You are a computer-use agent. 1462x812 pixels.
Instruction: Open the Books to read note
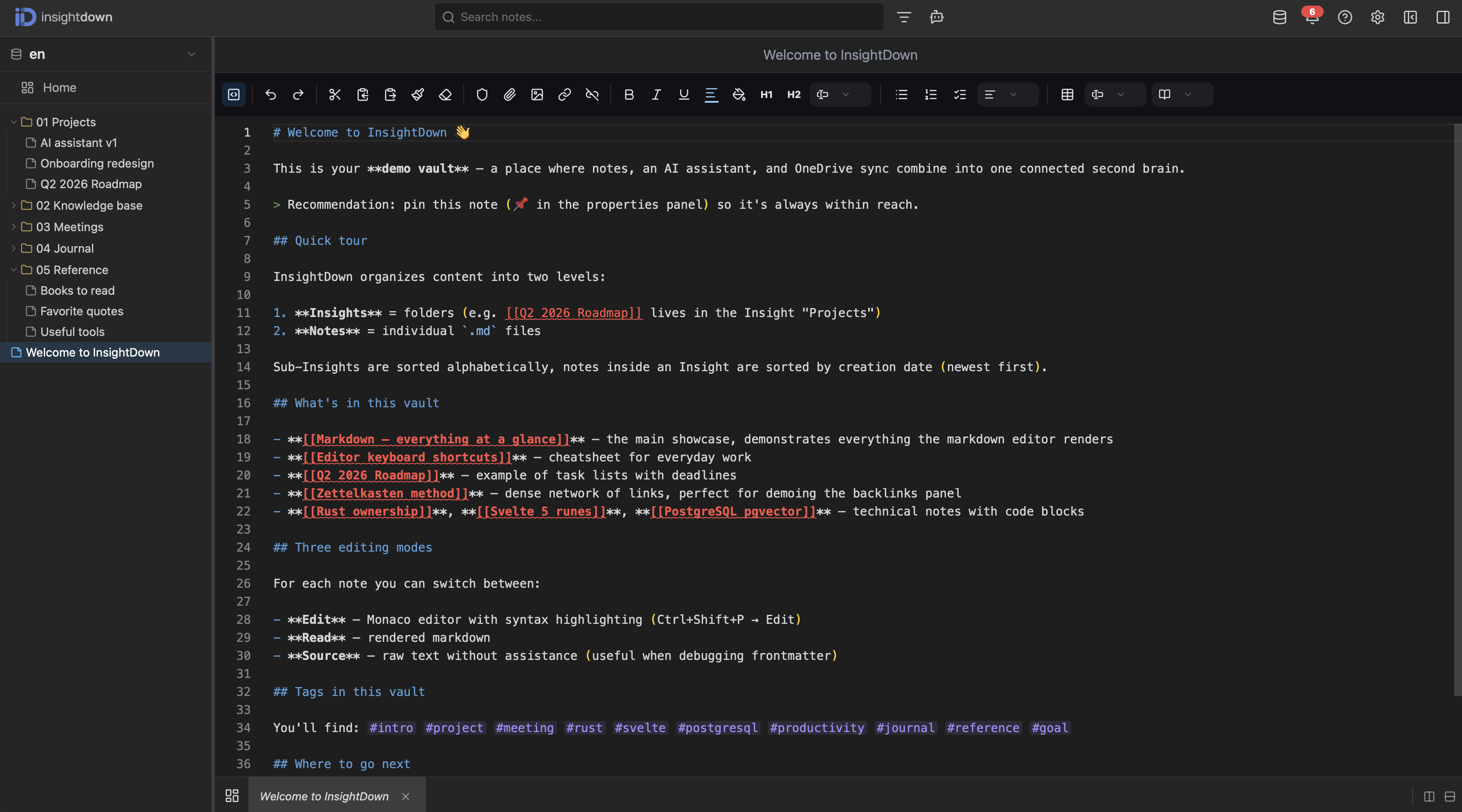[77, 290]
